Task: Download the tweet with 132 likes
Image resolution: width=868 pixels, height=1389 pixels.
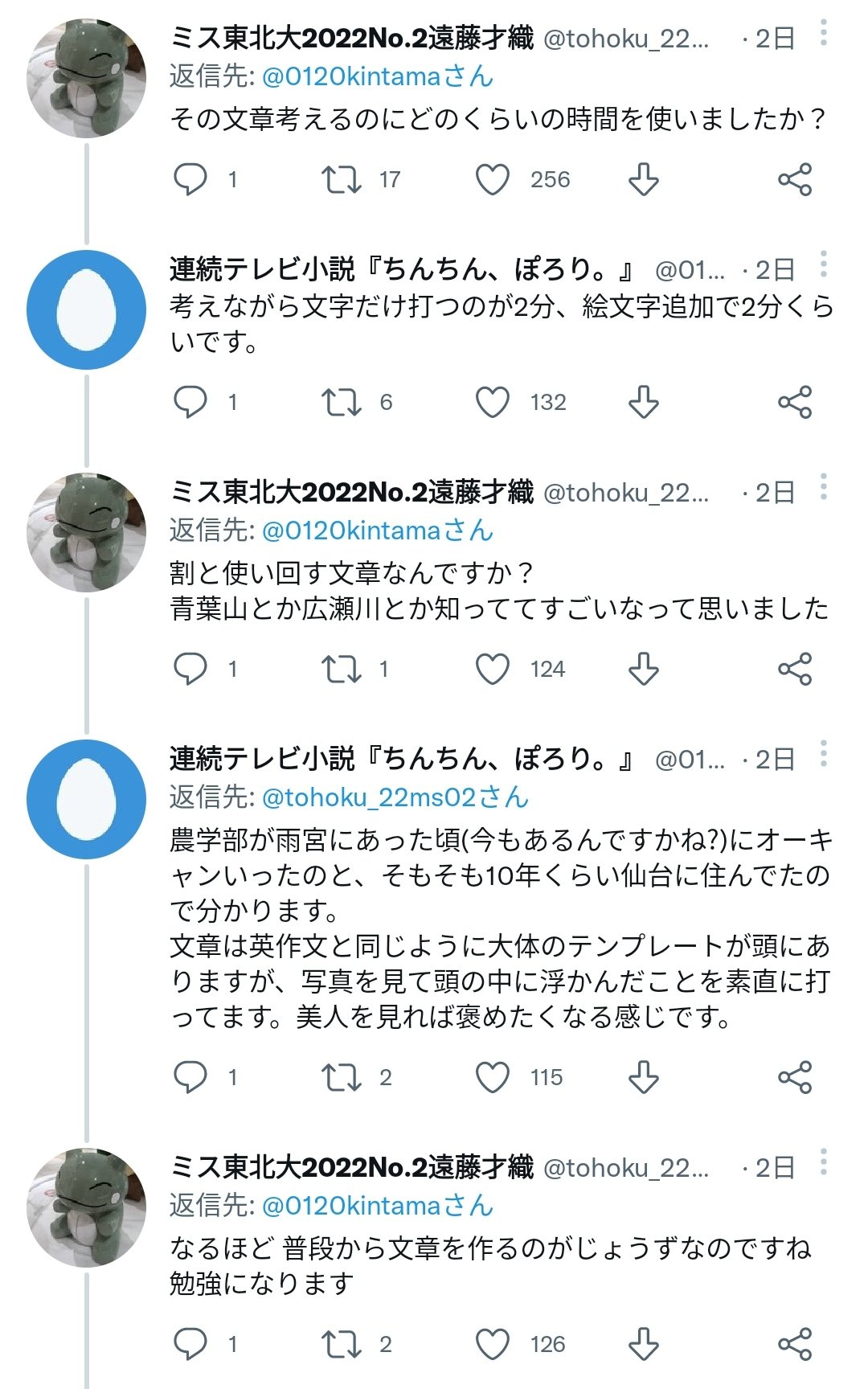Action: [x=643, y=402]
